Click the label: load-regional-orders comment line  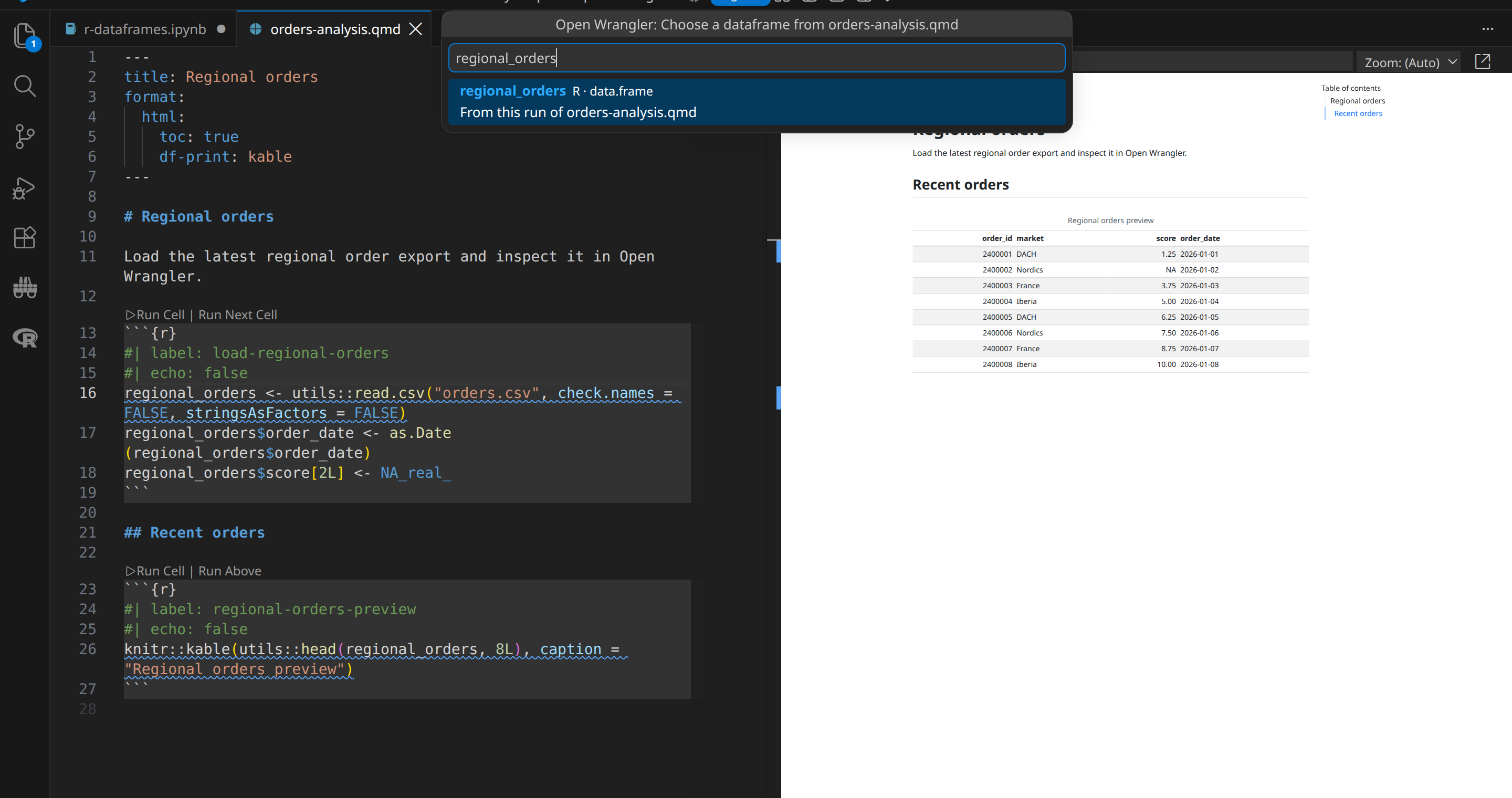pyautogui.click(x=257, y=353)
